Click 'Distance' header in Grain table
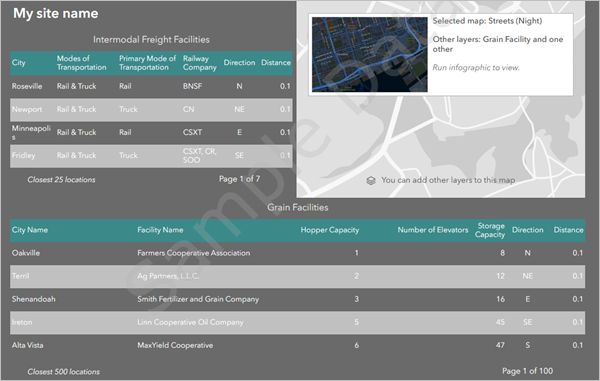 click(569, 230)
